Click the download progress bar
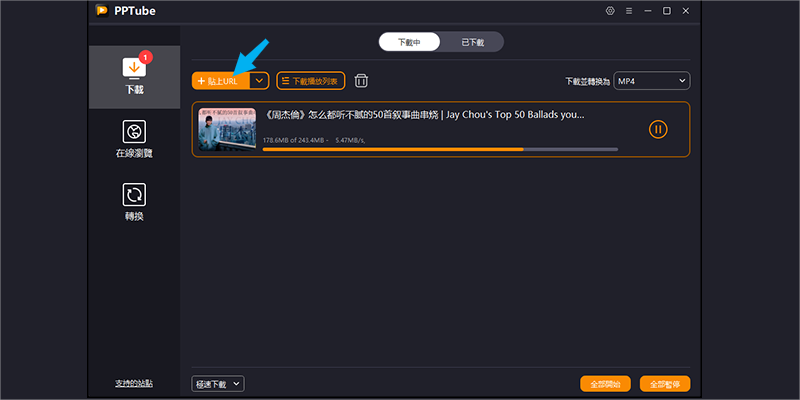Viewport: 800px width, 400px height. coord(440,149)
